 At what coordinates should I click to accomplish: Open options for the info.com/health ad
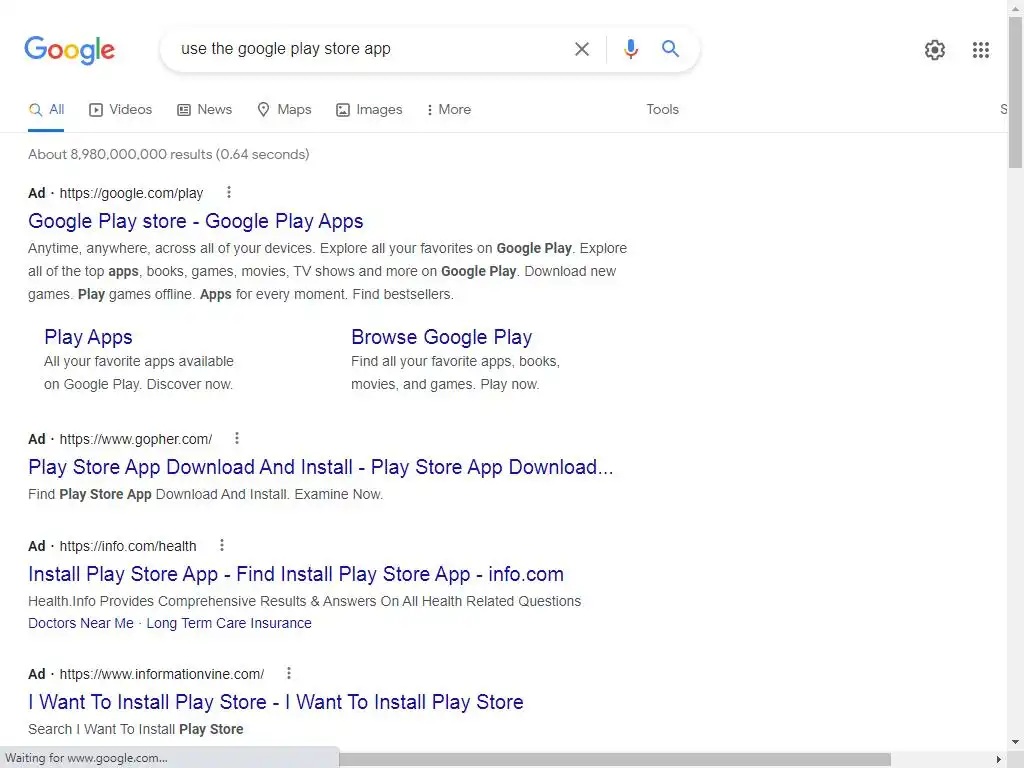point(222,545)
